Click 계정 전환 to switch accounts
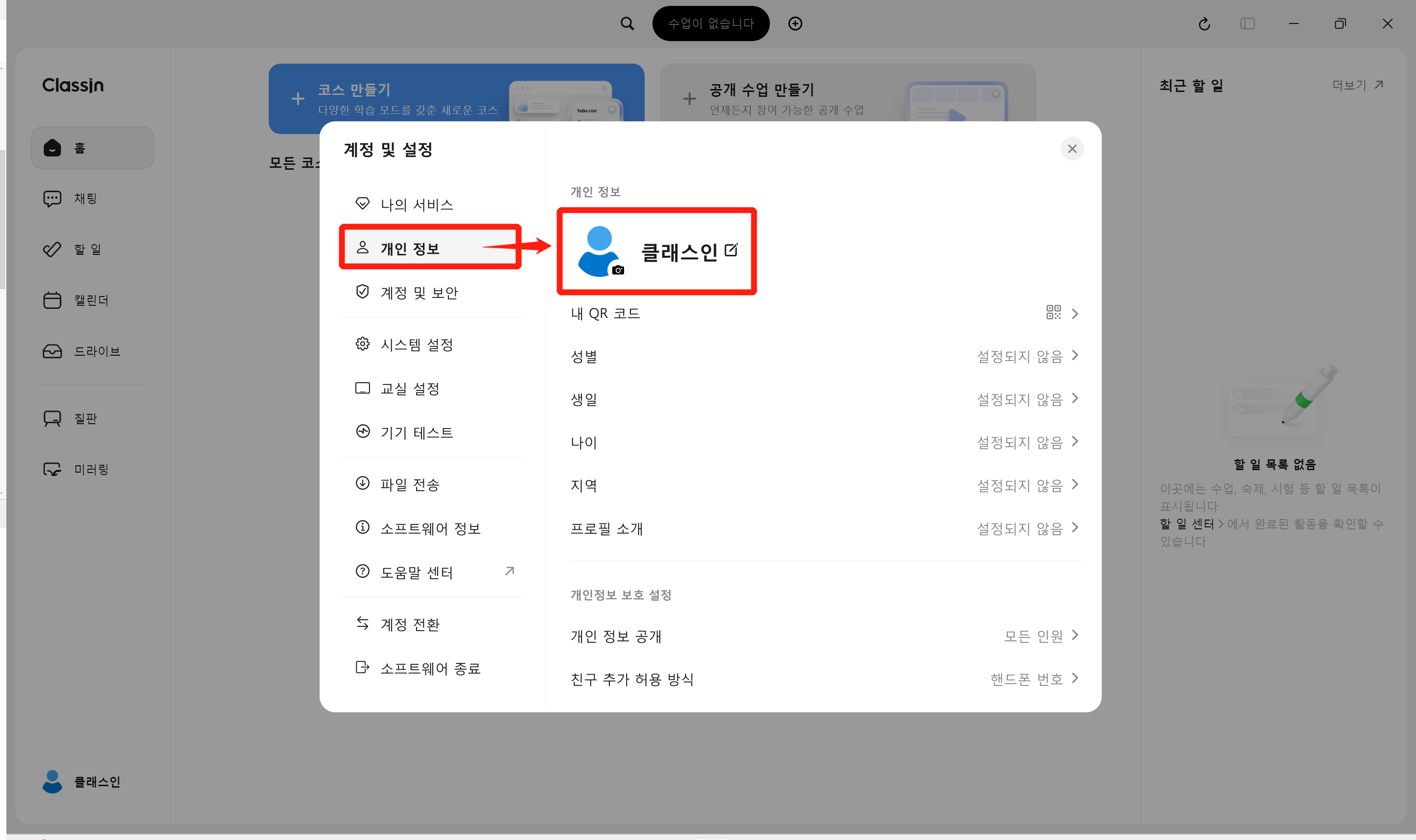 click(433, 624)
